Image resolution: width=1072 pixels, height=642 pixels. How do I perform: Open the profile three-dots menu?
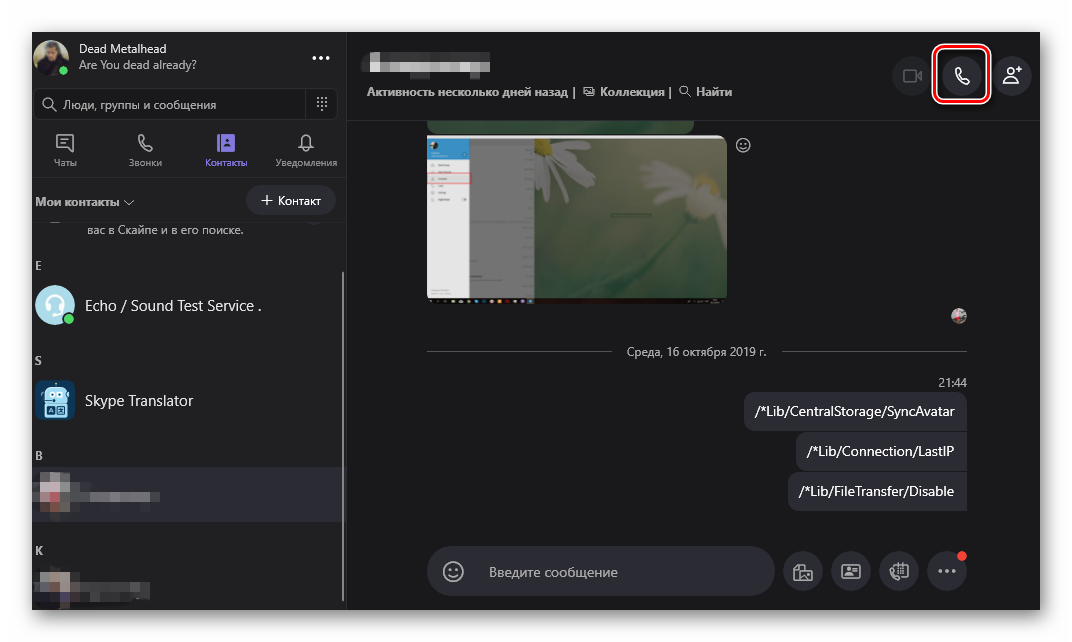[x=320, y=58]
